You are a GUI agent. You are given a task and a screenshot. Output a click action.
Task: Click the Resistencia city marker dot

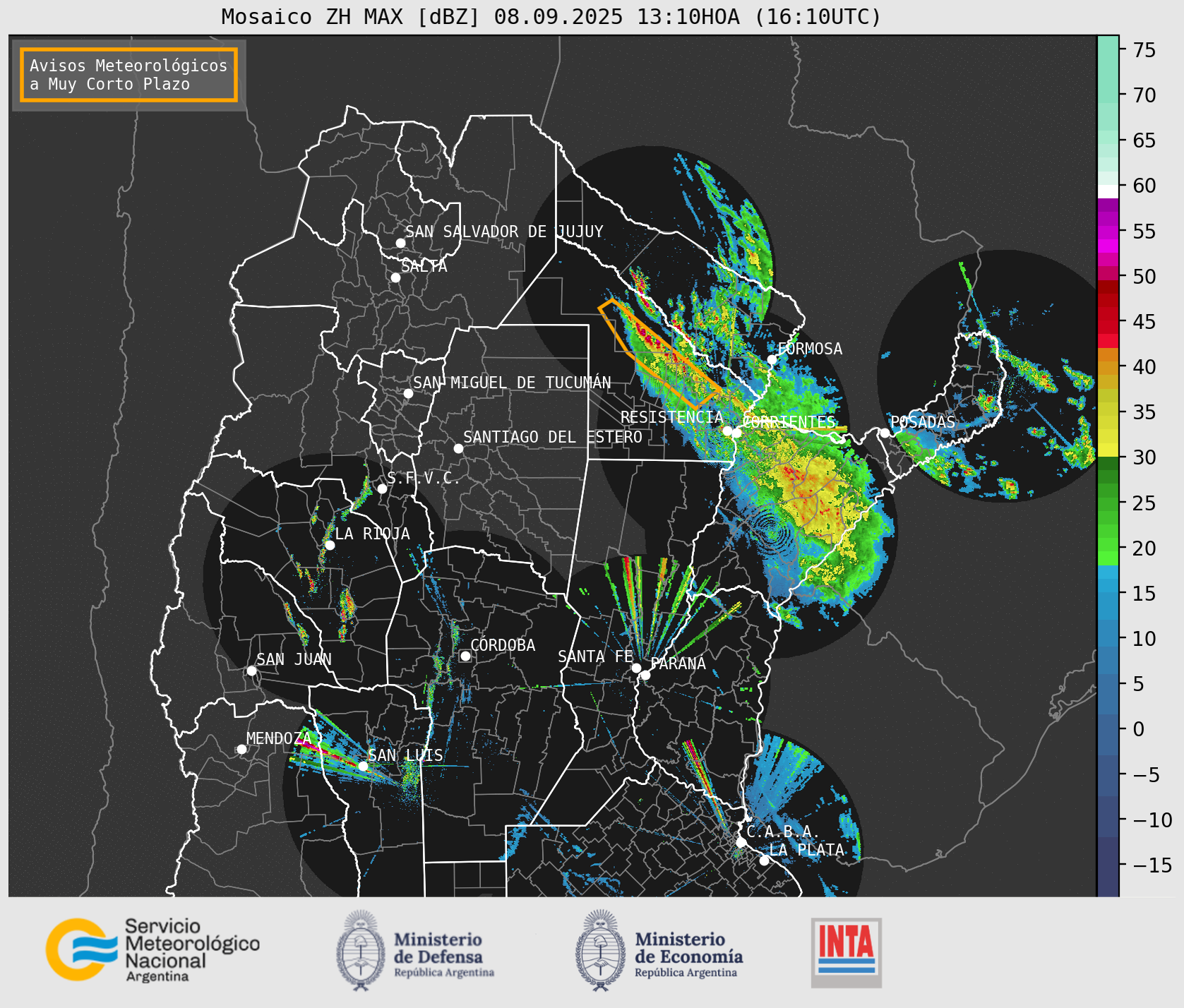[727, 431]
